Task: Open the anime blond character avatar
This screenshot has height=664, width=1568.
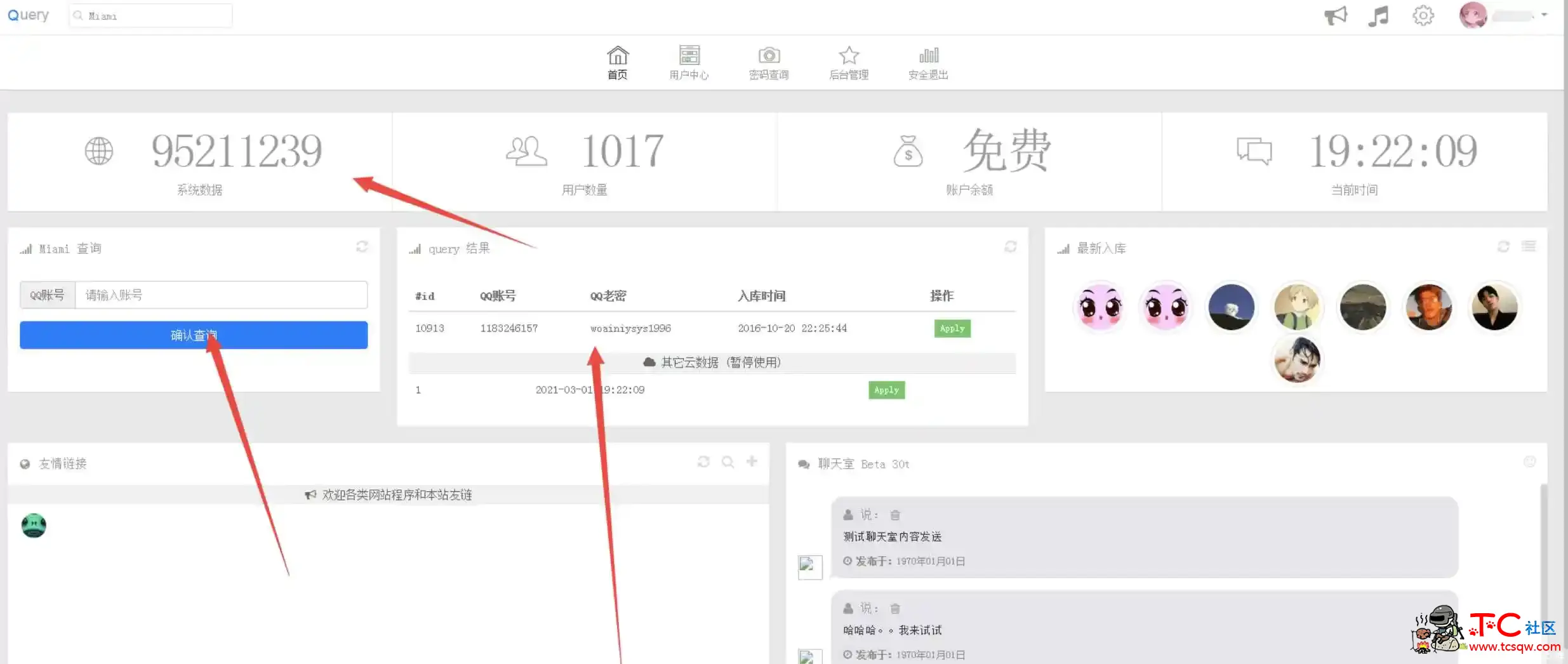Action: click(x=1297, y=307)
